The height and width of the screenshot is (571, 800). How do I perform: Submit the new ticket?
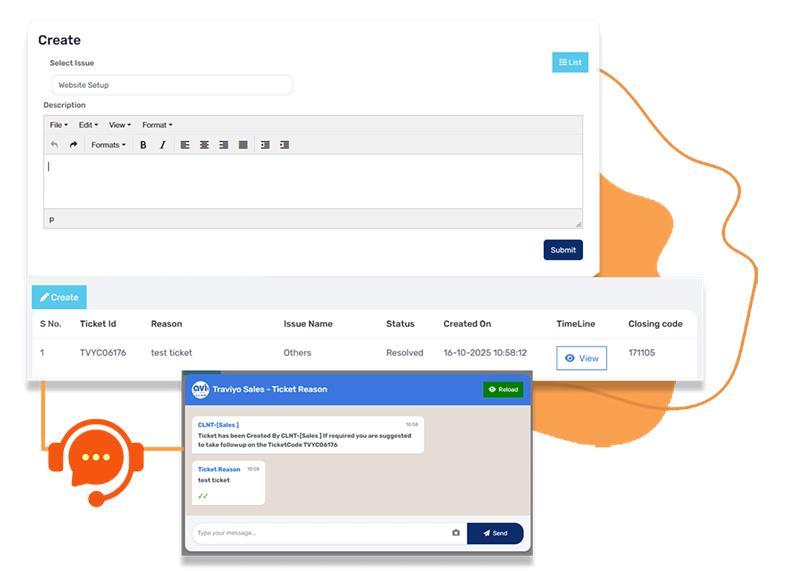click(x=563, y=250)
